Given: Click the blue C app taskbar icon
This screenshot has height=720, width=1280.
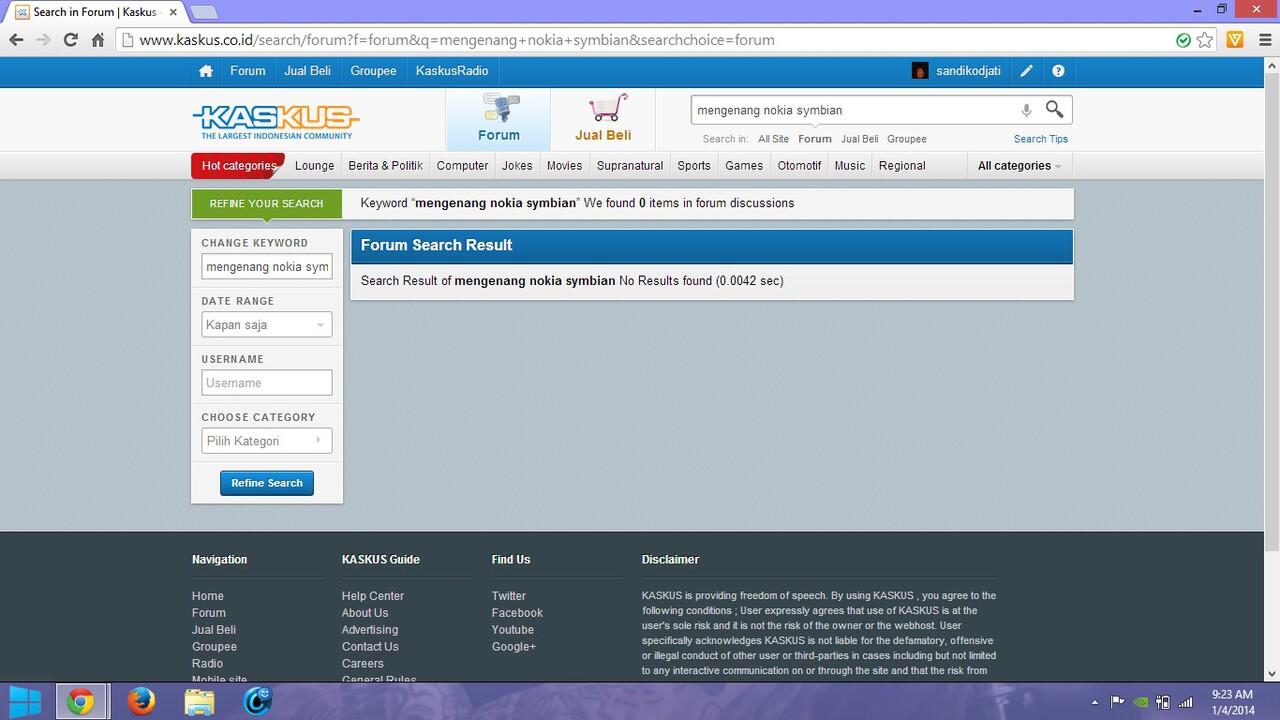Looking at the screenshot, I should [x=258, y=702].
